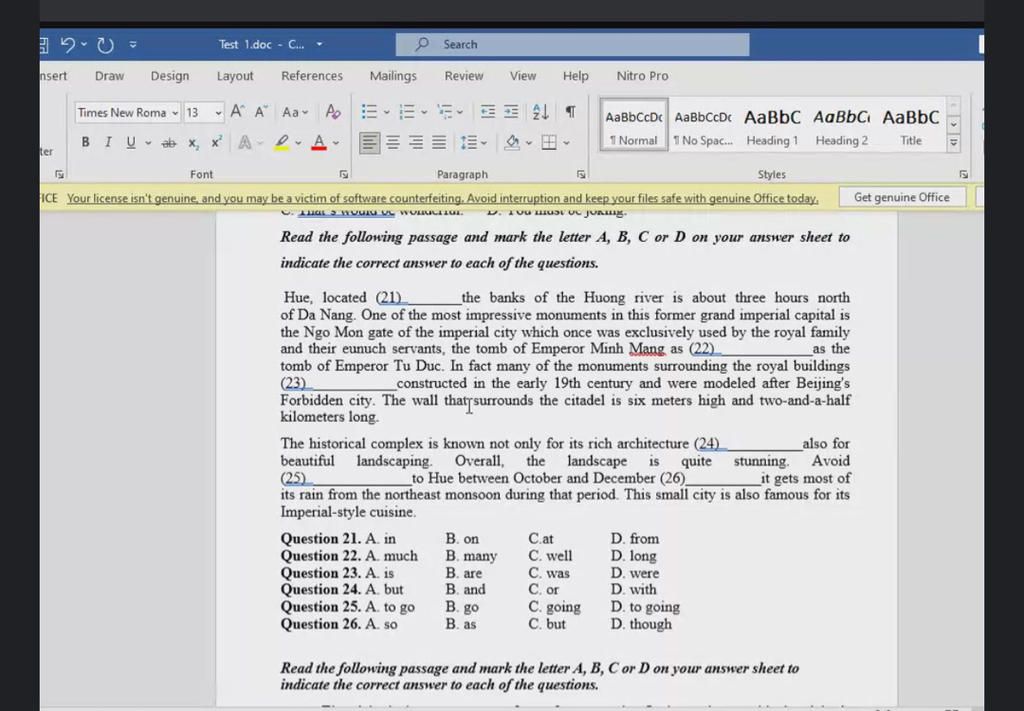Apply the yellow text highlight color

point(281,142)
